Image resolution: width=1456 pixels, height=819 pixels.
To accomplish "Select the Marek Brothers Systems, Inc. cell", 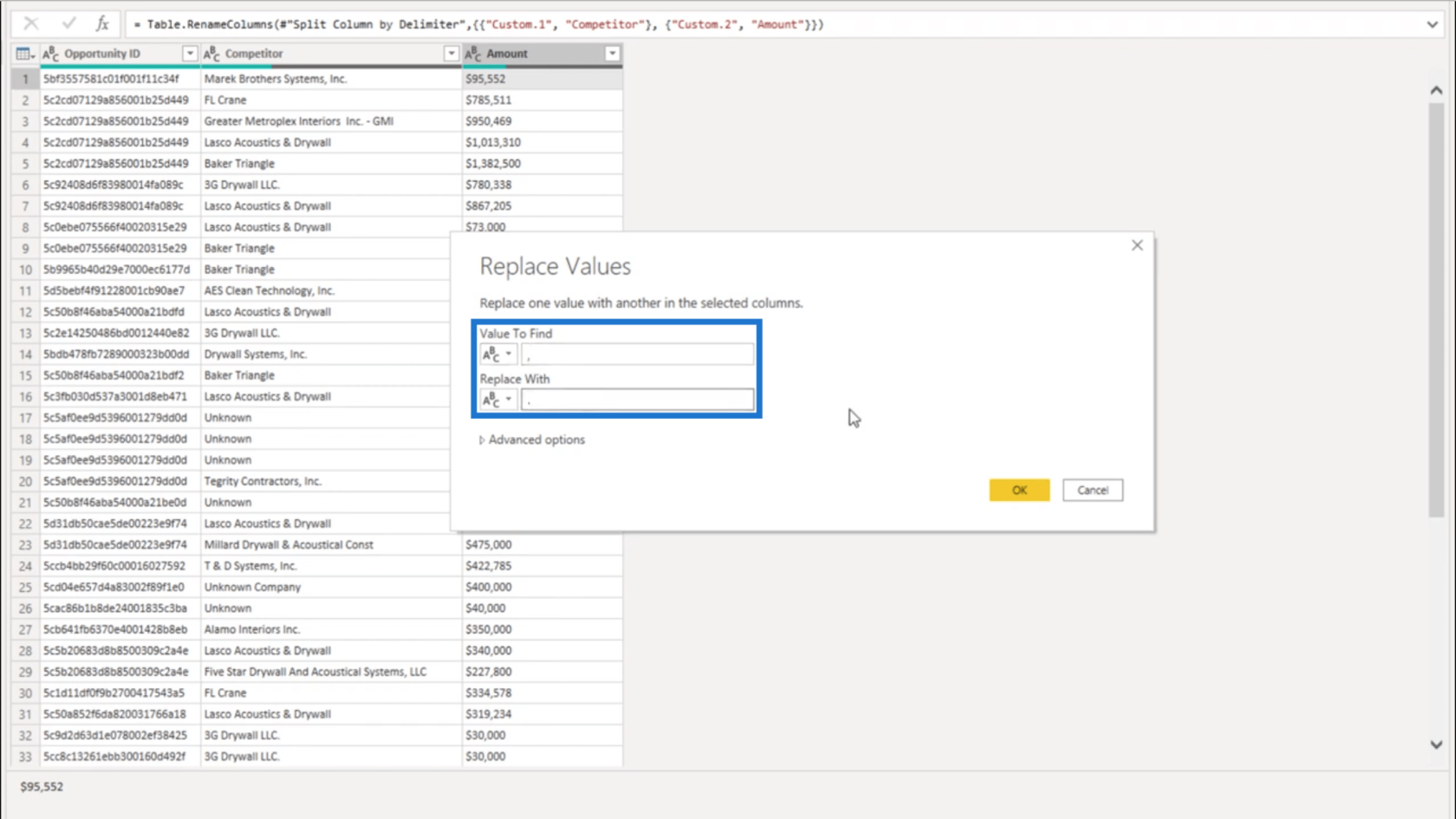I will 331,79.
